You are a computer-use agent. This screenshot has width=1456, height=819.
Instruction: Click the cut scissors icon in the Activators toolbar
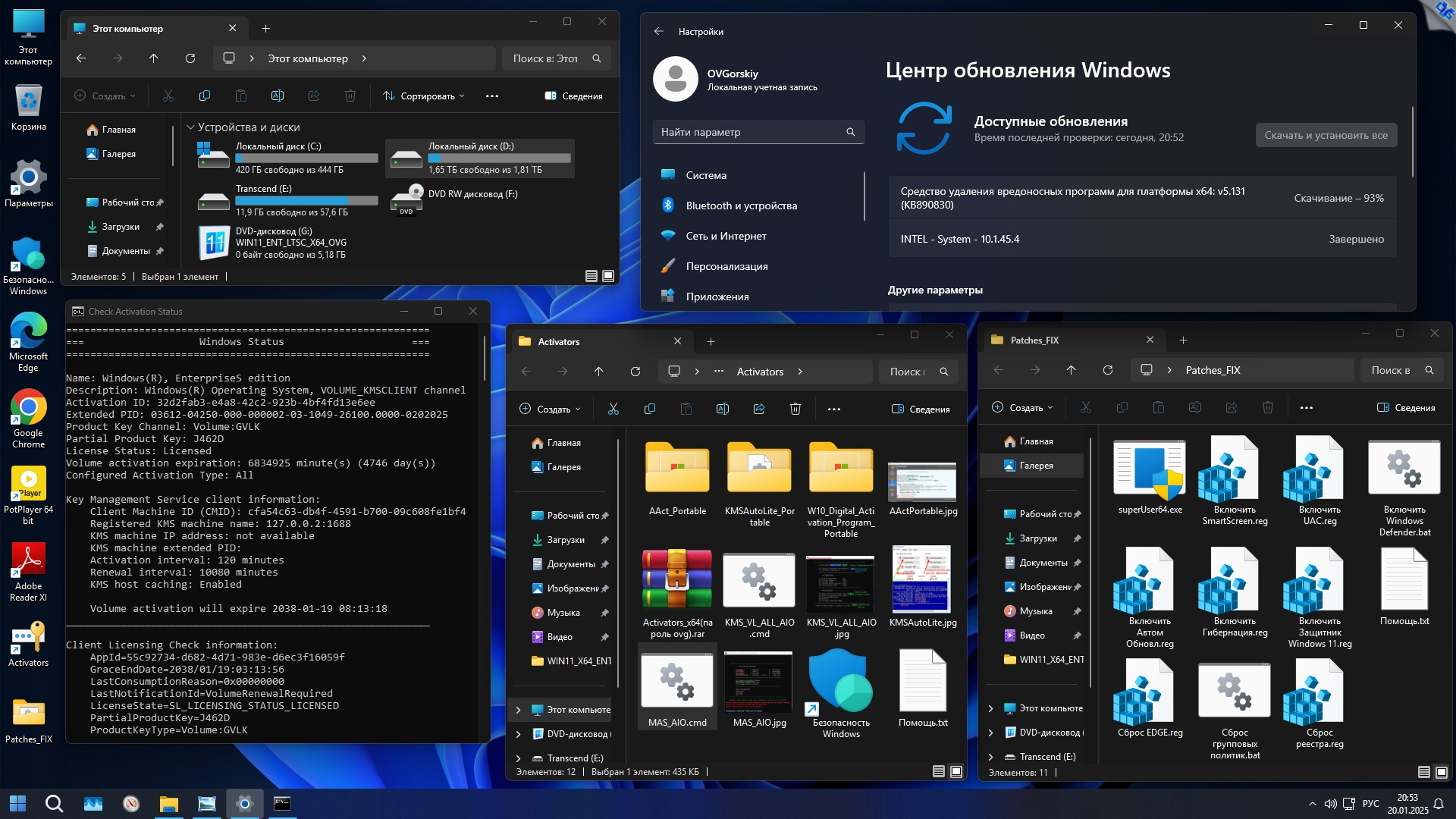(x=613, y=409)
